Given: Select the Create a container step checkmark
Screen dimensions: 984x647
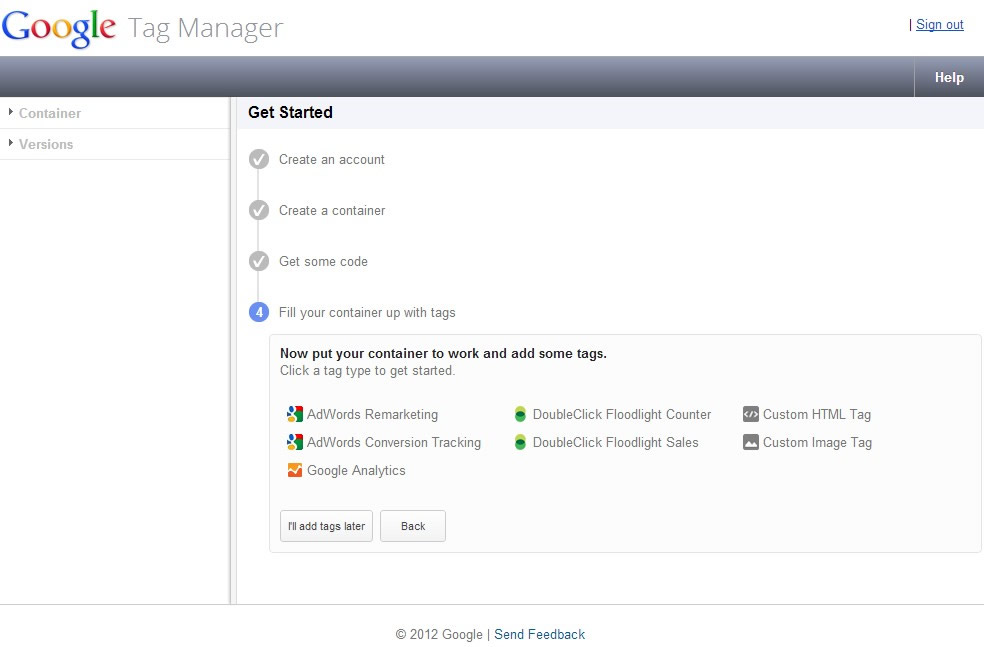Looking at the screenshot, I should tap(259, 210).
